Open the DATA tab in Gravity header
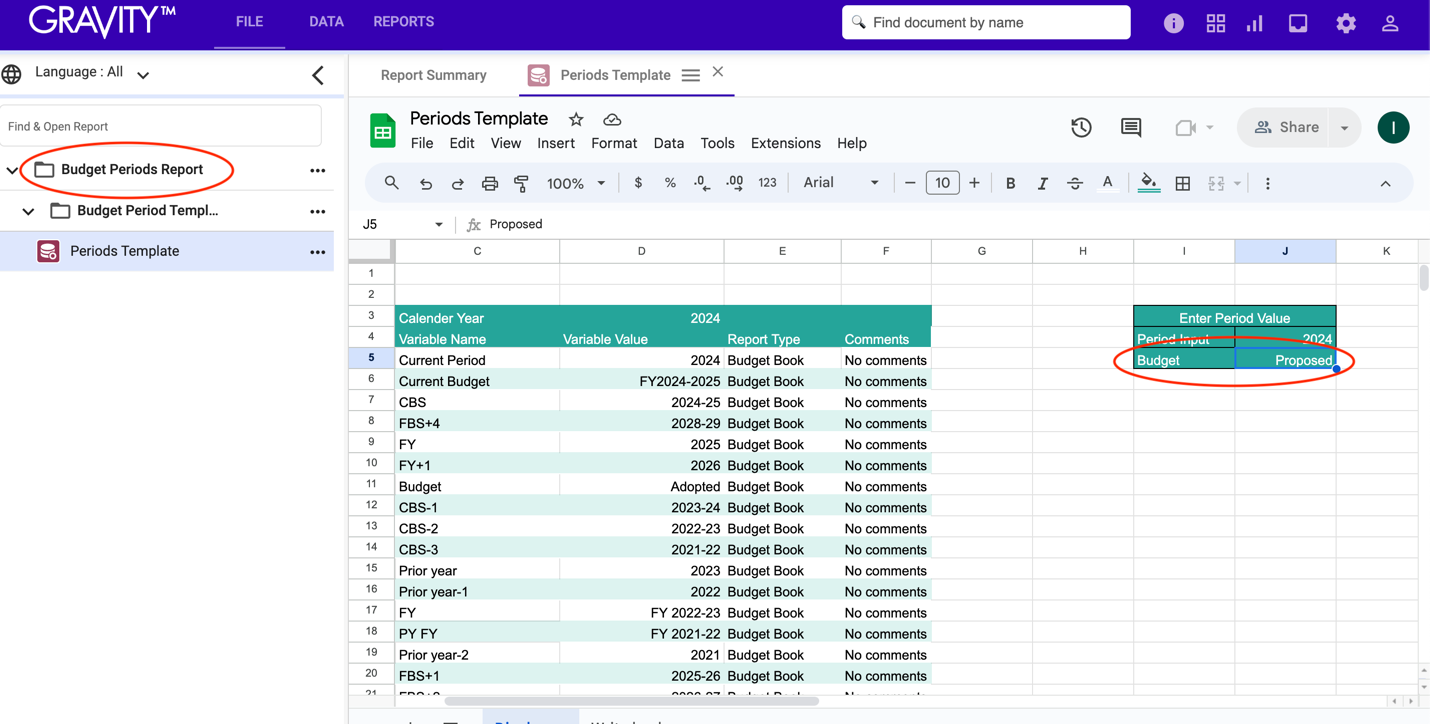 (326, 22)
